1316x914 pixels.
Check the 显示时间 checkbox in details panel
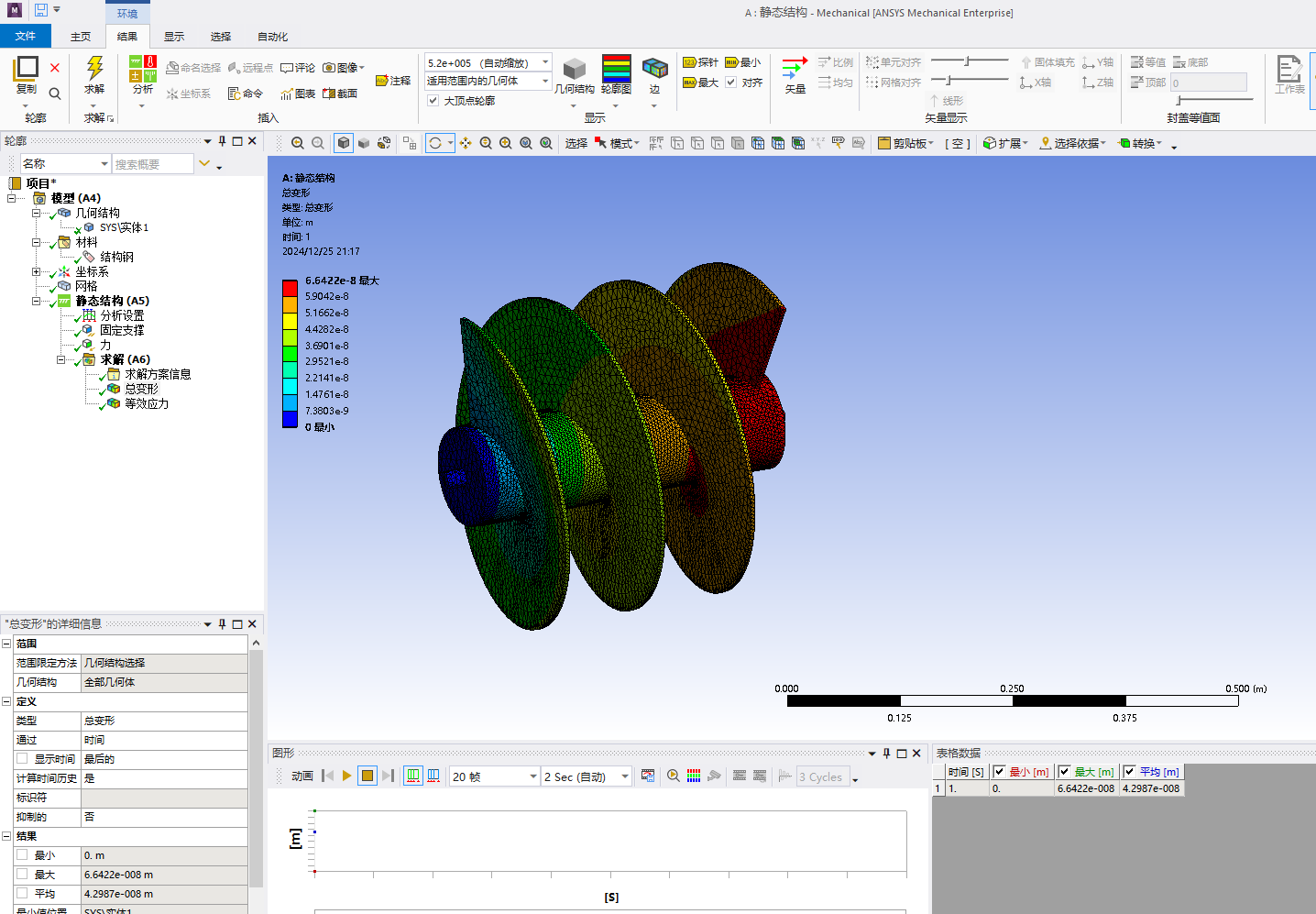(22, 759)
